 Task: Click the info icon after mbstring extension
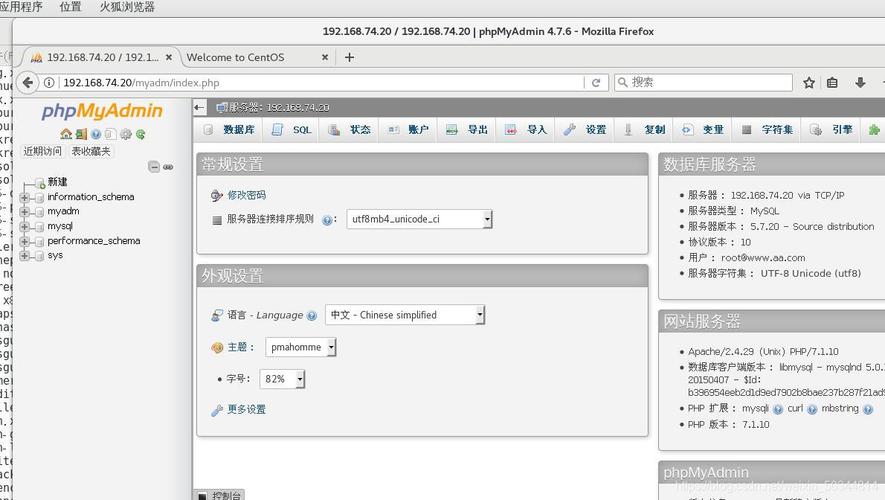coord(868,409)
